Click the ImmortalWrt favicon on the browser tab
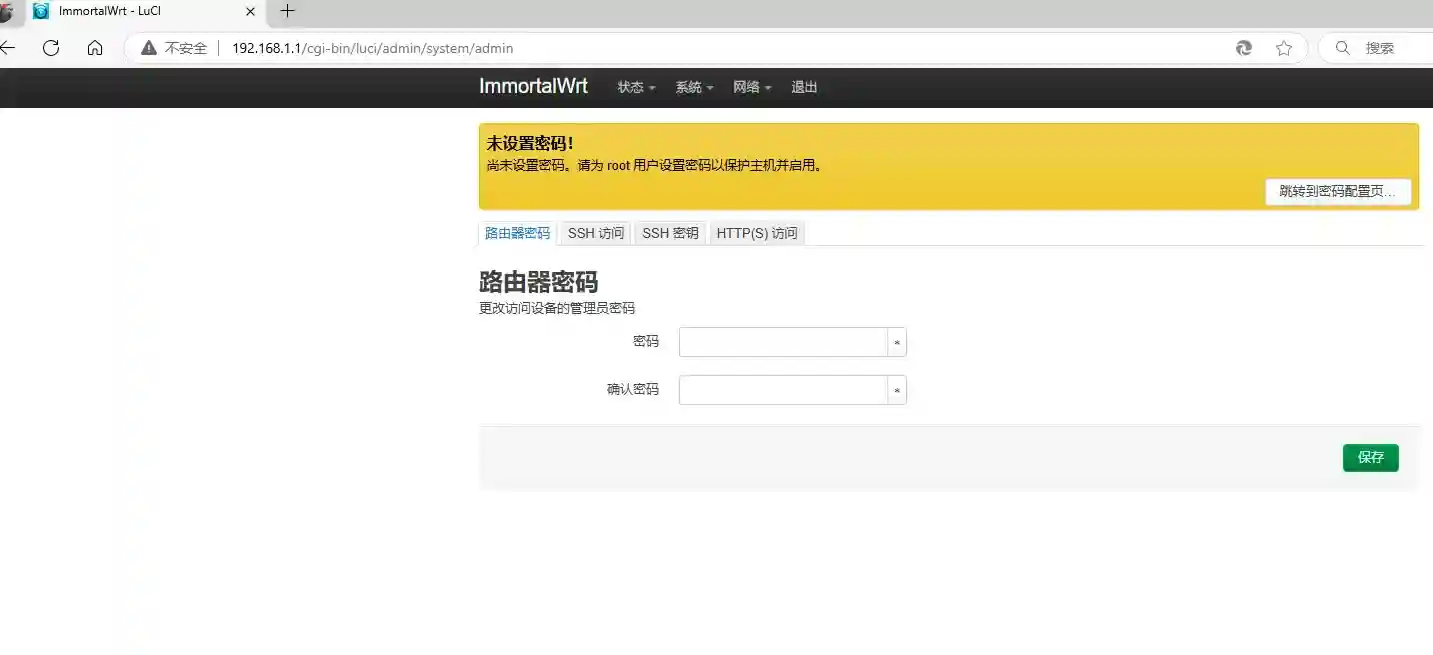Screen dimensions: 1433x655 tap(39, 11)
